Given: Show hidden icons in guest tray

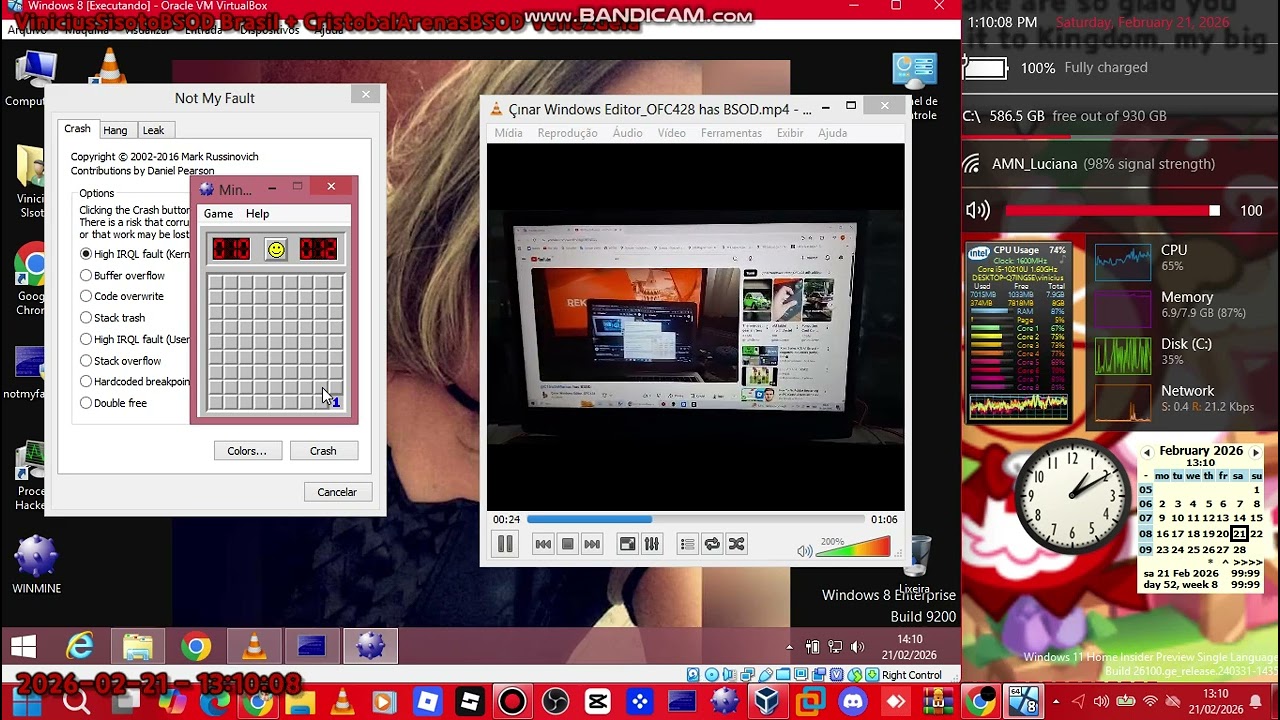Looking at the screenshot, I should 789,648.
